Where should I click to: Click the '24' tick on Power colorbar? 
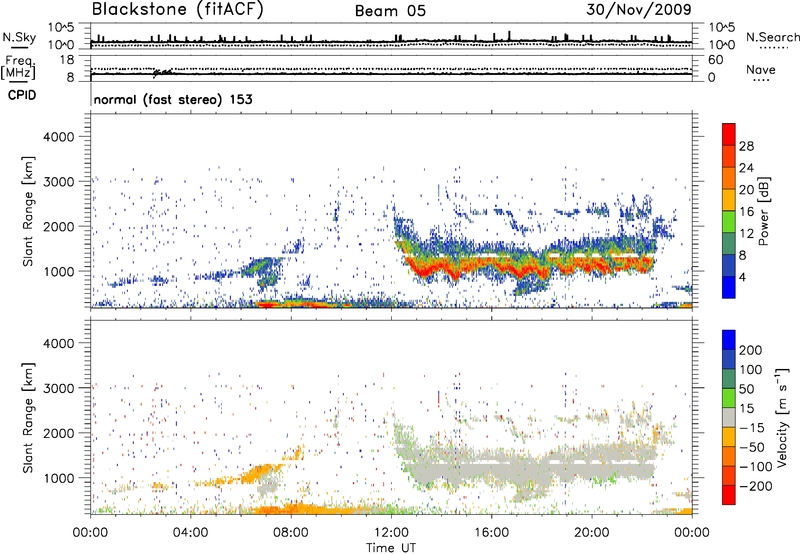click(x=746, y=168)
